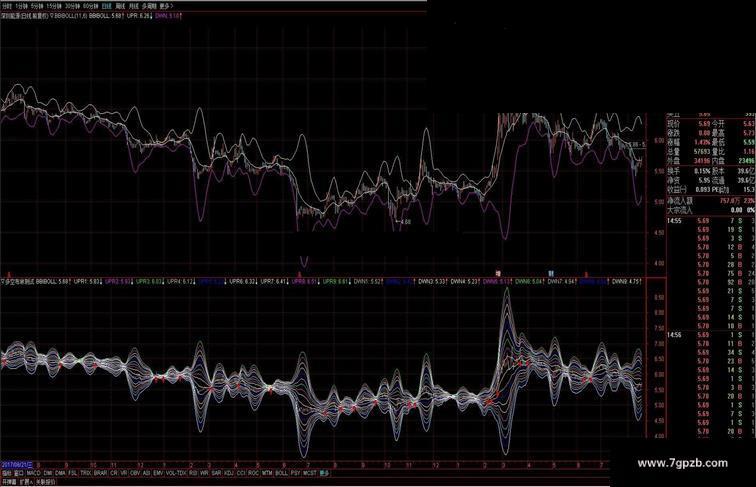Switch to the 月线 monthly tab
The height and width of the screenshot is (487, 756).
tap(134, 6)
